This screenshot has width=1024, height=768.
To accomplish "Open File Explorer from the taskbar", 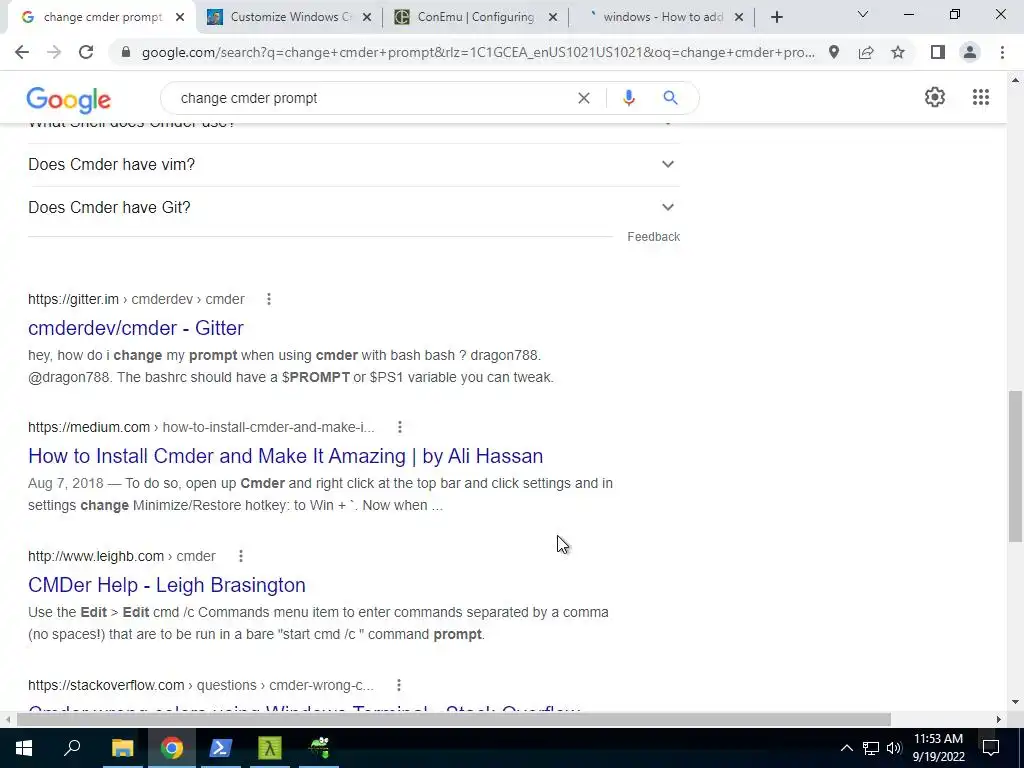I will coord(122,748).
